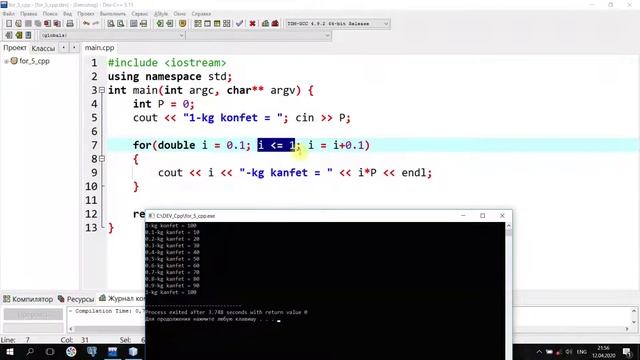Click left arrow of side panel tabs
Viewport: 640px width, 360px height.
pyautogui.click(x=64, y=48)
